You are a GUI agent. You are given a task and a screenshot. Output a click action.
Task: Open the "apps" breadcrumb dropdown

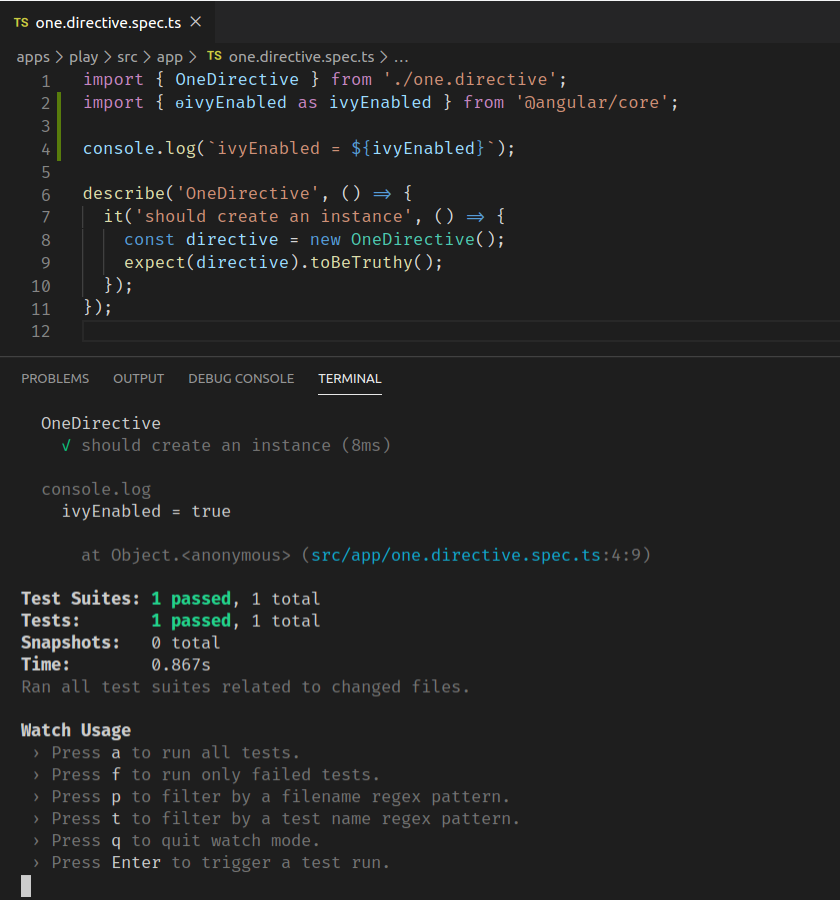pos(33,57)
